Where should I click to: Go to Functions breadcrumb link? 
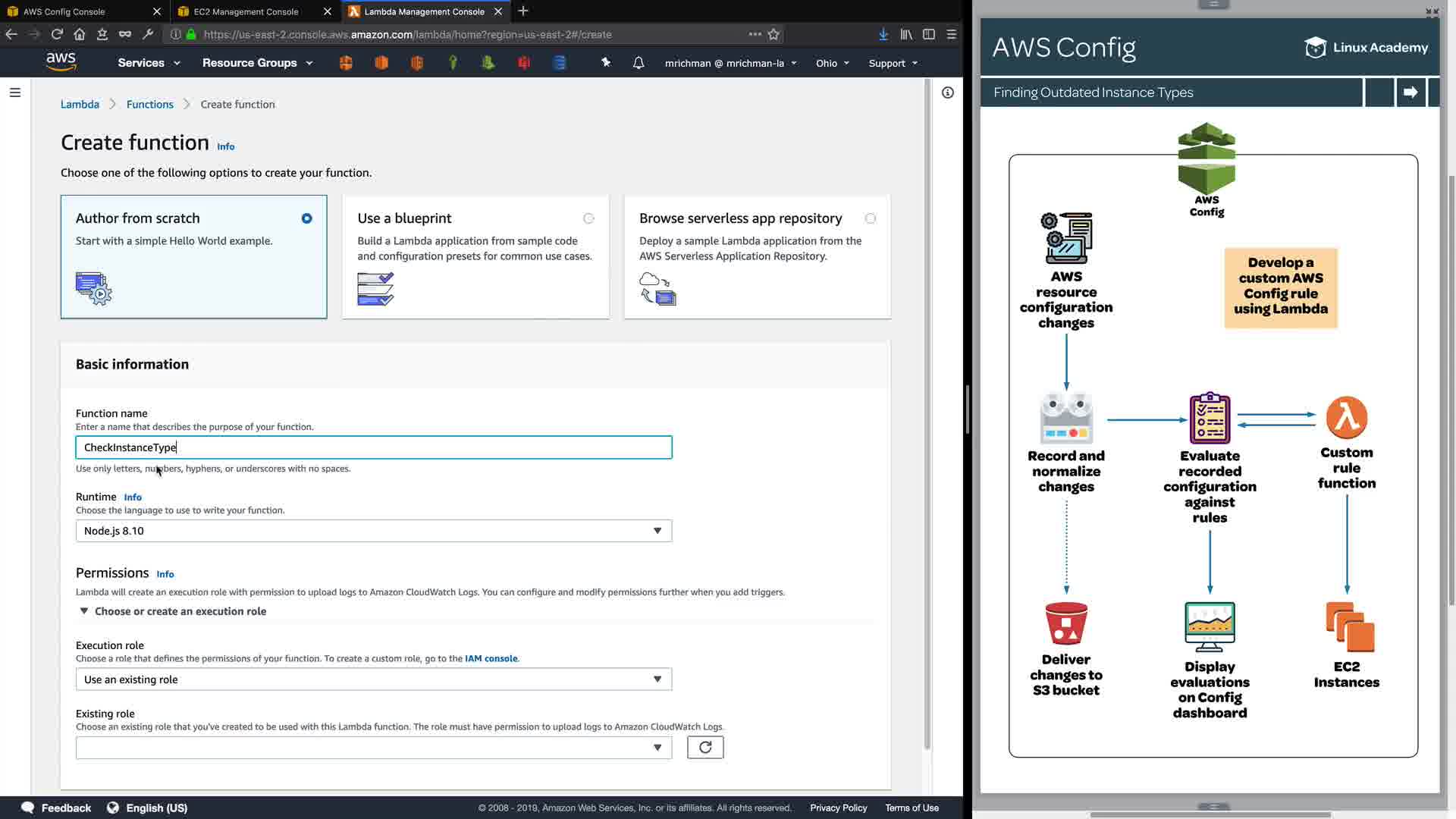[149, 105]
